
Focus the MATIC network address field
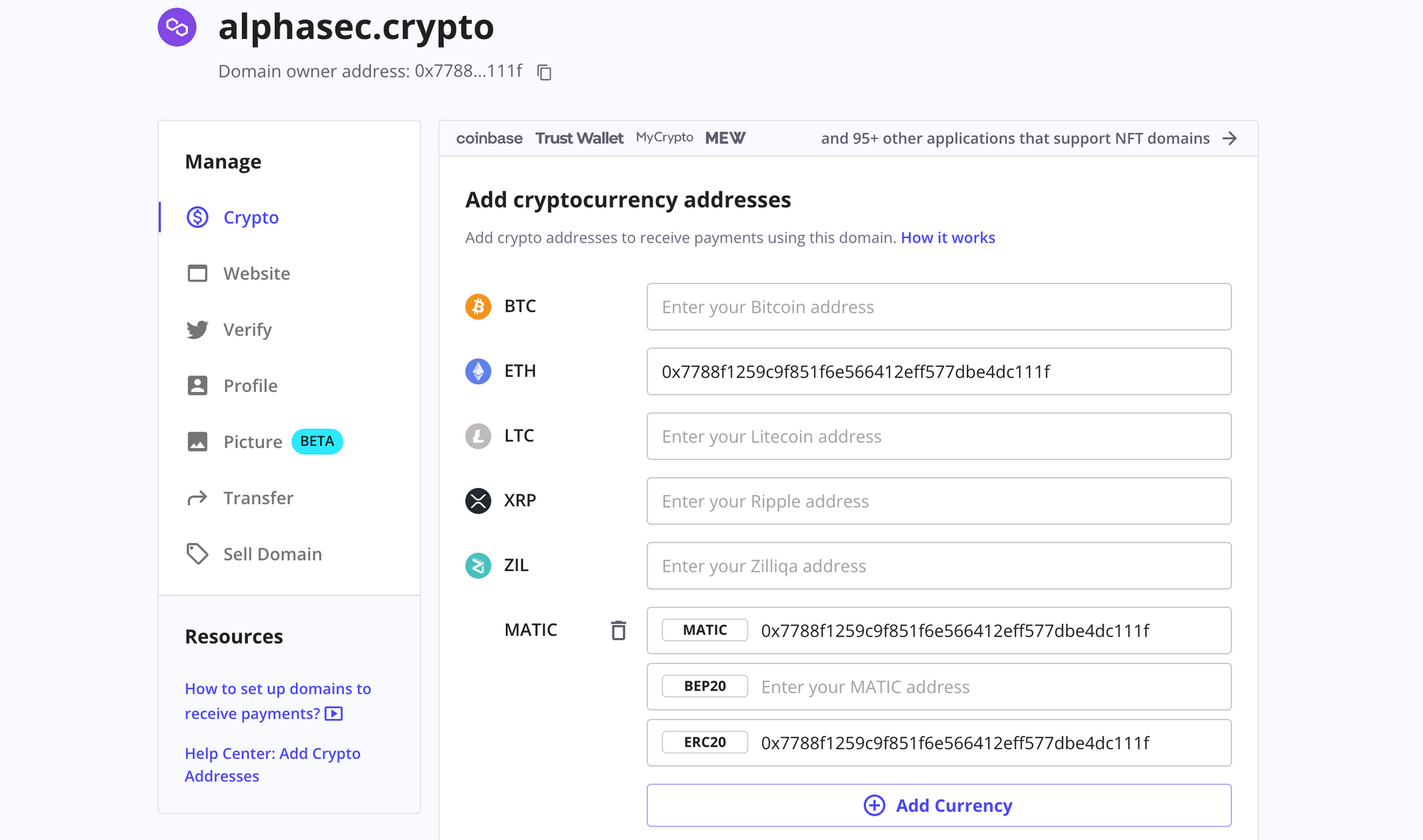pyautogui.click(x=938, y=630)
